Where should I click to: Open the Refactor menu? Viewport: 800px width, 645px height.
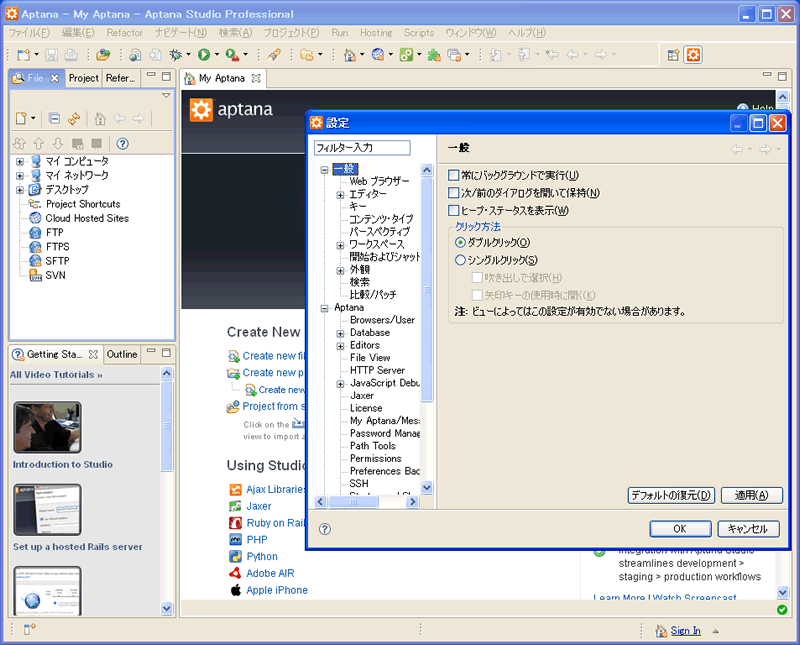tap(124, 33)
